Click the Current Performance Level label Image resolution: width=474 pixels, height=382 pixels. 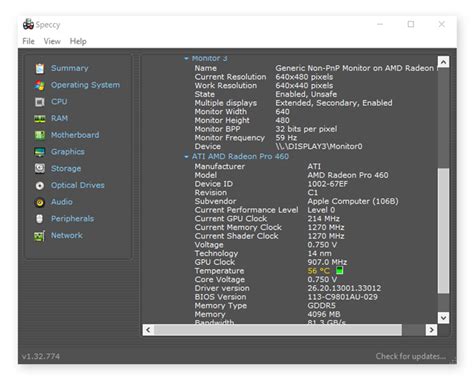tap(246, 210)
